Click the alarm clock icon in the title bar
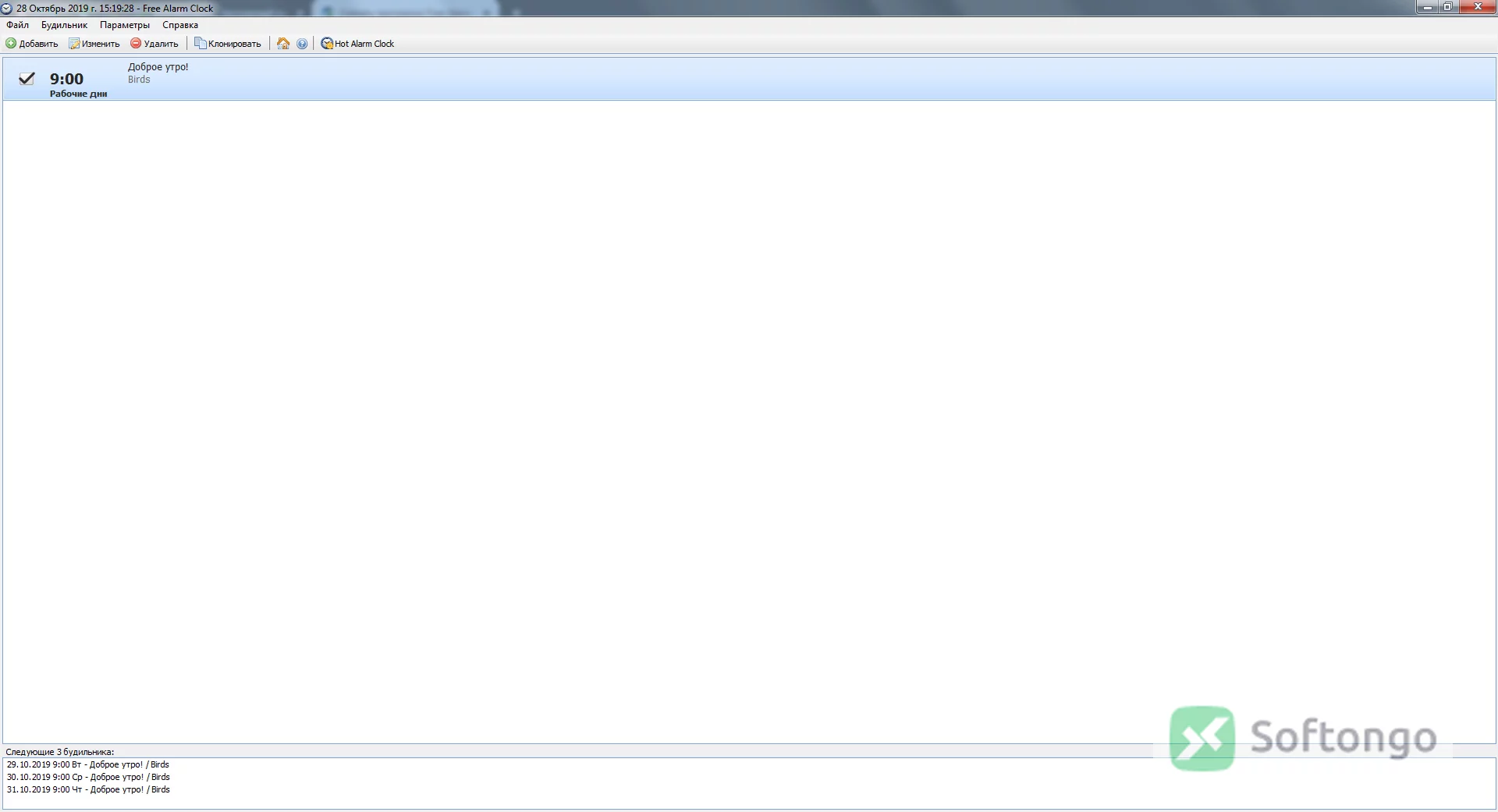The width and height of the screenshot is (1498, 812). [7, 9]
